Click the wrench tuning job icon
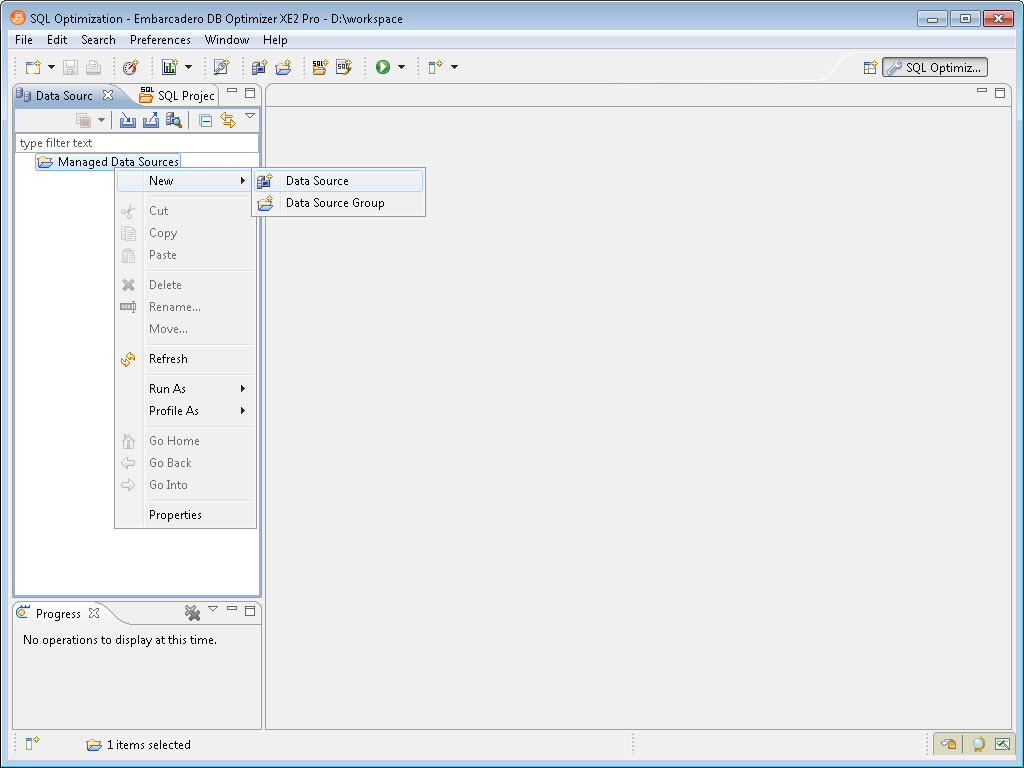 coord(221,67)
